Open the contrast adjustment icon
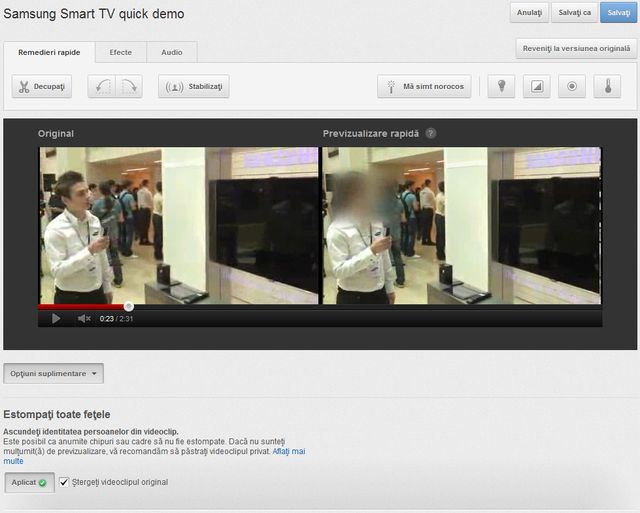The width and height of the screenshot is (640, 513). (537, 87)
